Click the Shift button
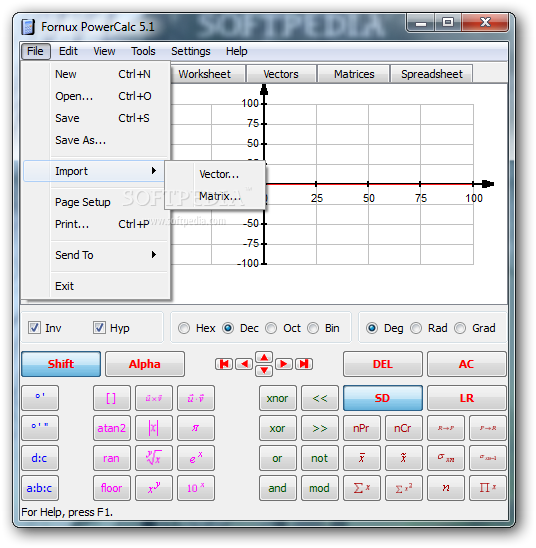Image resolution: width=536 pixels, height=548 pixels. [x=61, y=364]
